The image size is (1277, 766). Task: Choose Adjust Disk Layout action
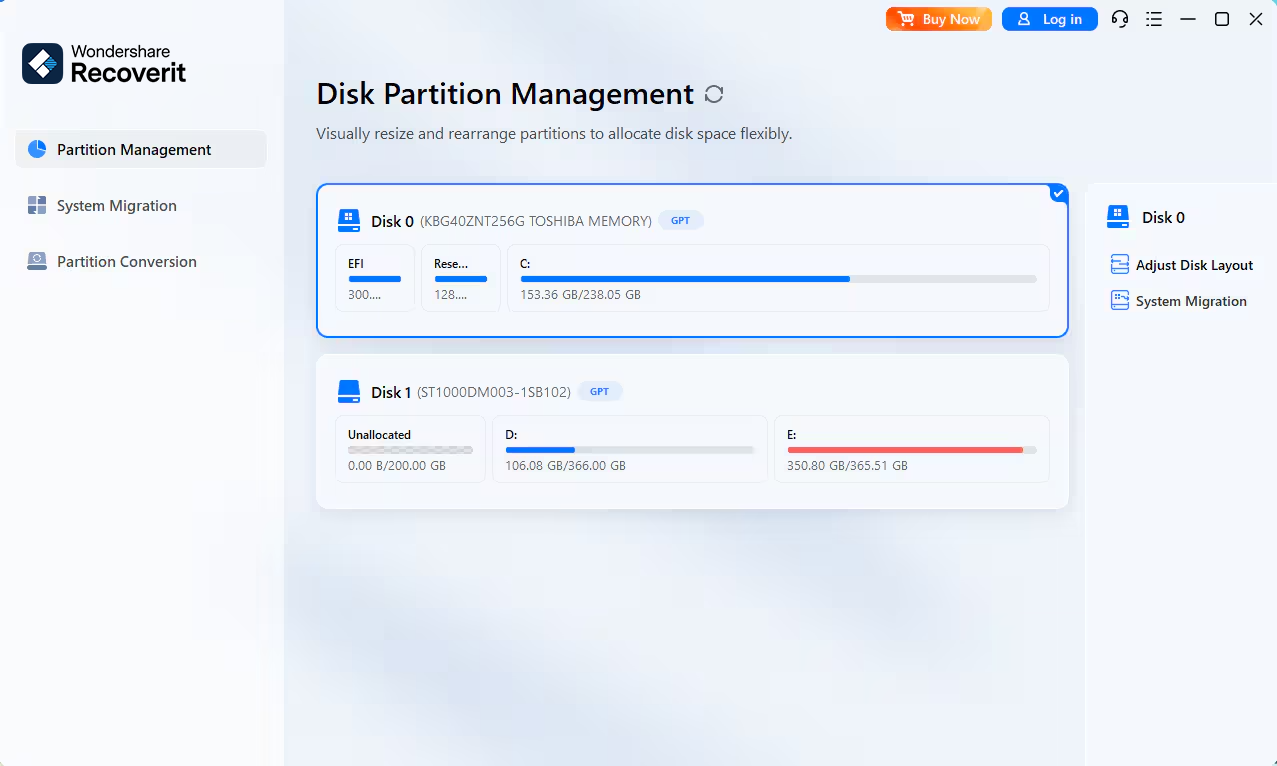1182,265
